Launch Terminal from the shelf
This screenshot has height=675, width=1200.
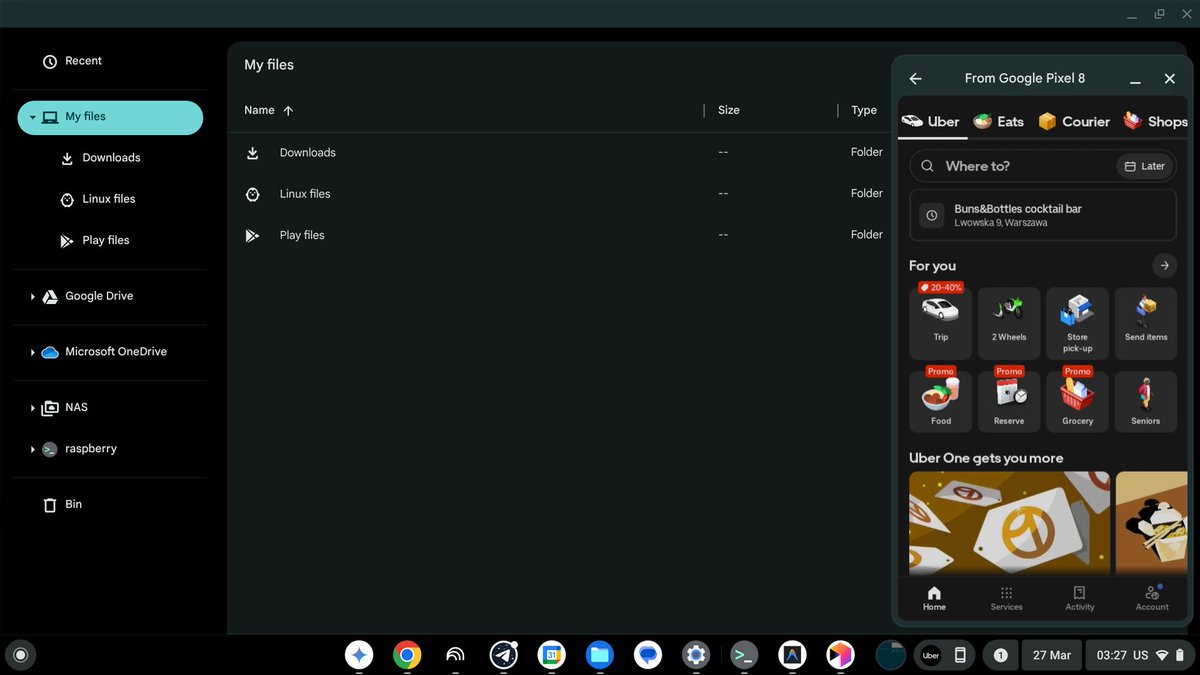coord(744,655)
